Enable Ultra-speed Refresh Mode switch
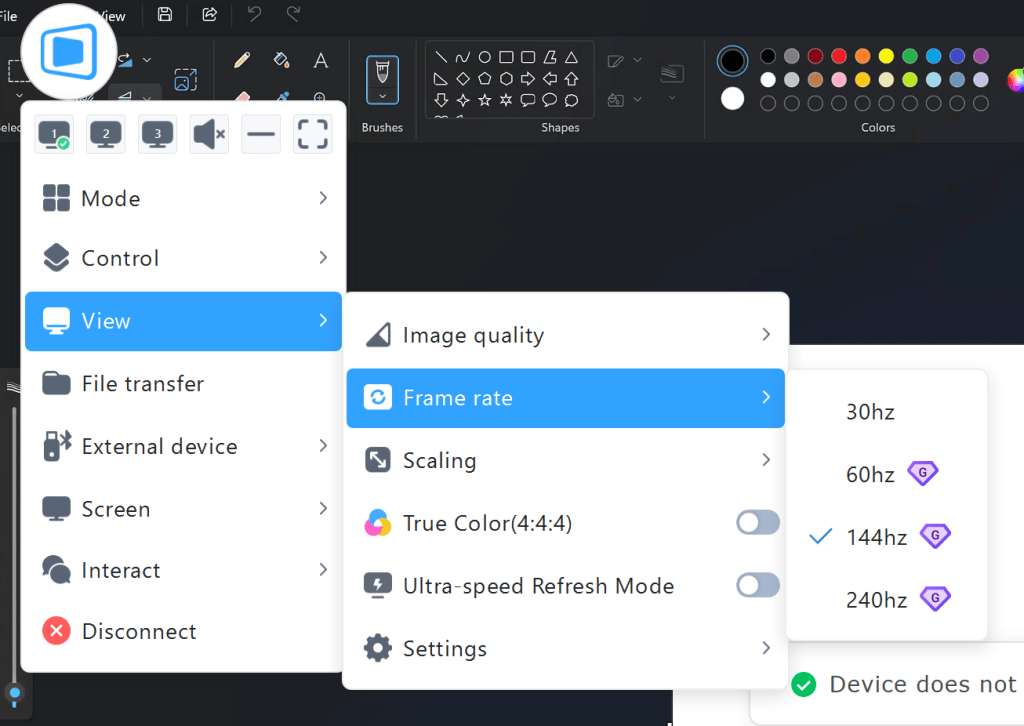Screen dimensions: 1024x726 [758, 586]
